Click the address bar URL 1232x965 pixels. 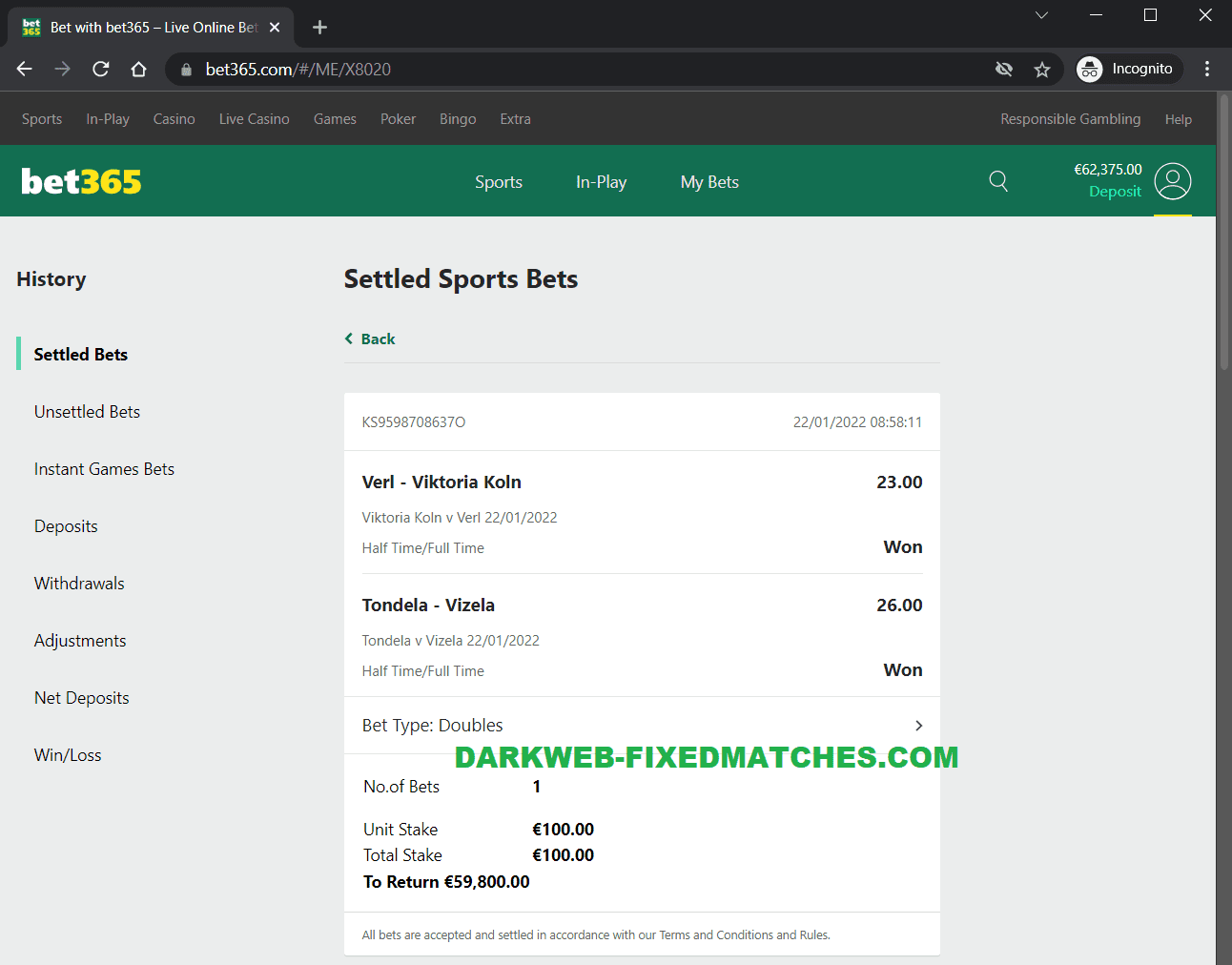298,70
